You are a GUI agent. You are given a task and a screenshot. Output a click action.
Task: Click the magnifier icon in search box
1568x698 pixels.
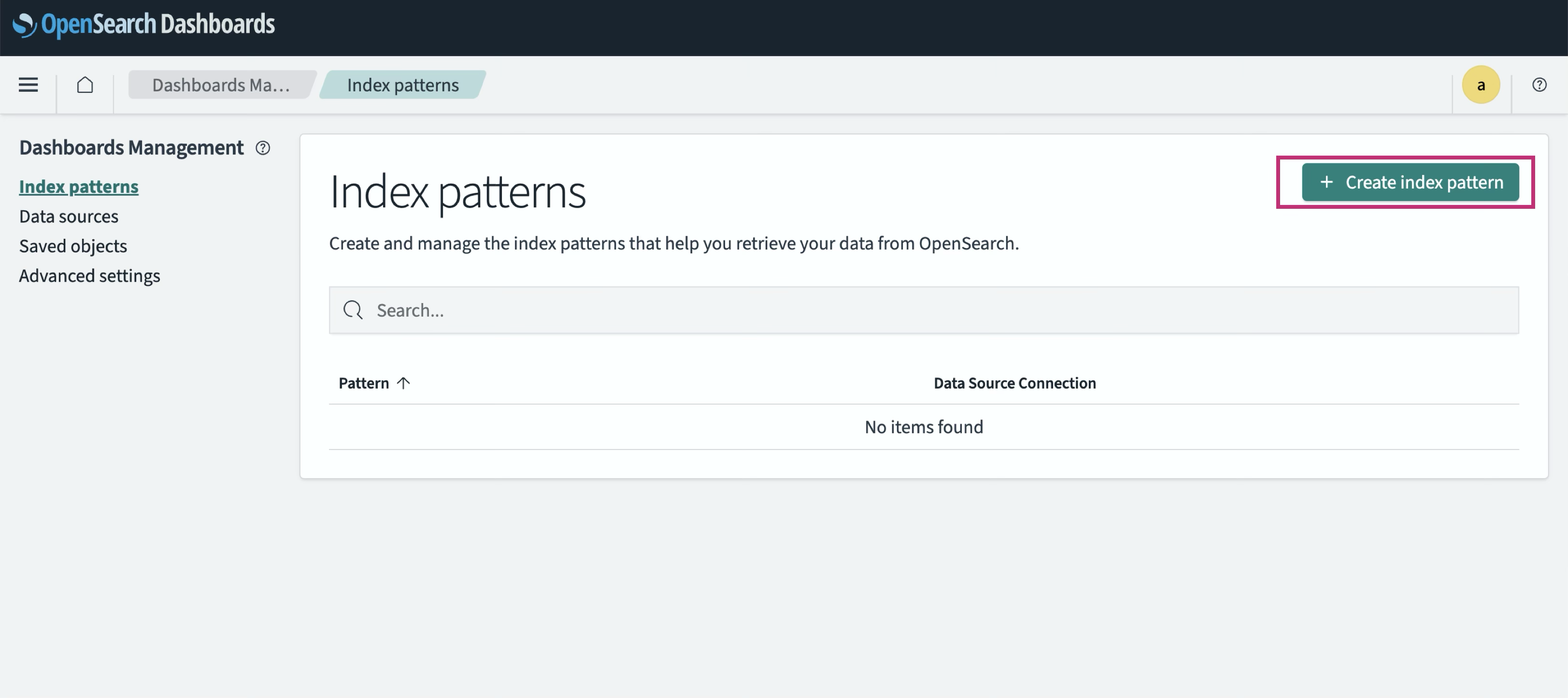click(353, 310)
